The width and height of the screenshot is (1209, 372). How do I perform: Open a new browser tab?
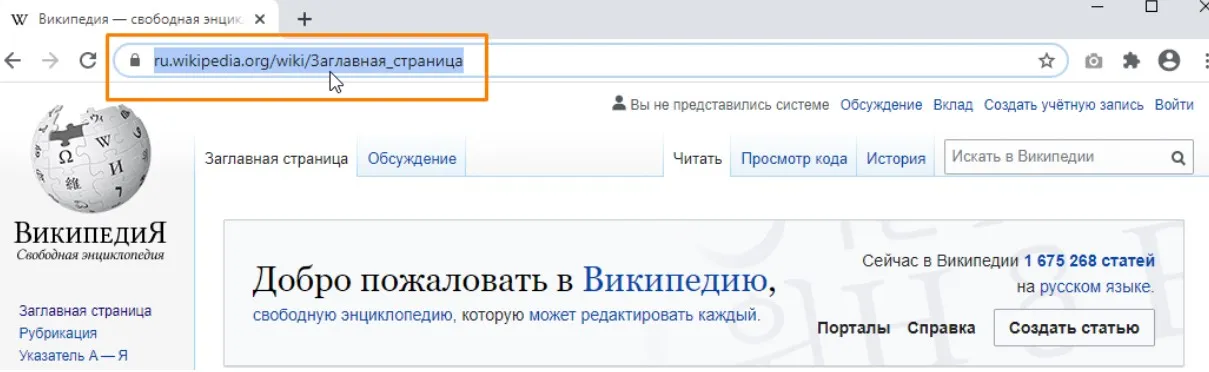coord(305,19)
